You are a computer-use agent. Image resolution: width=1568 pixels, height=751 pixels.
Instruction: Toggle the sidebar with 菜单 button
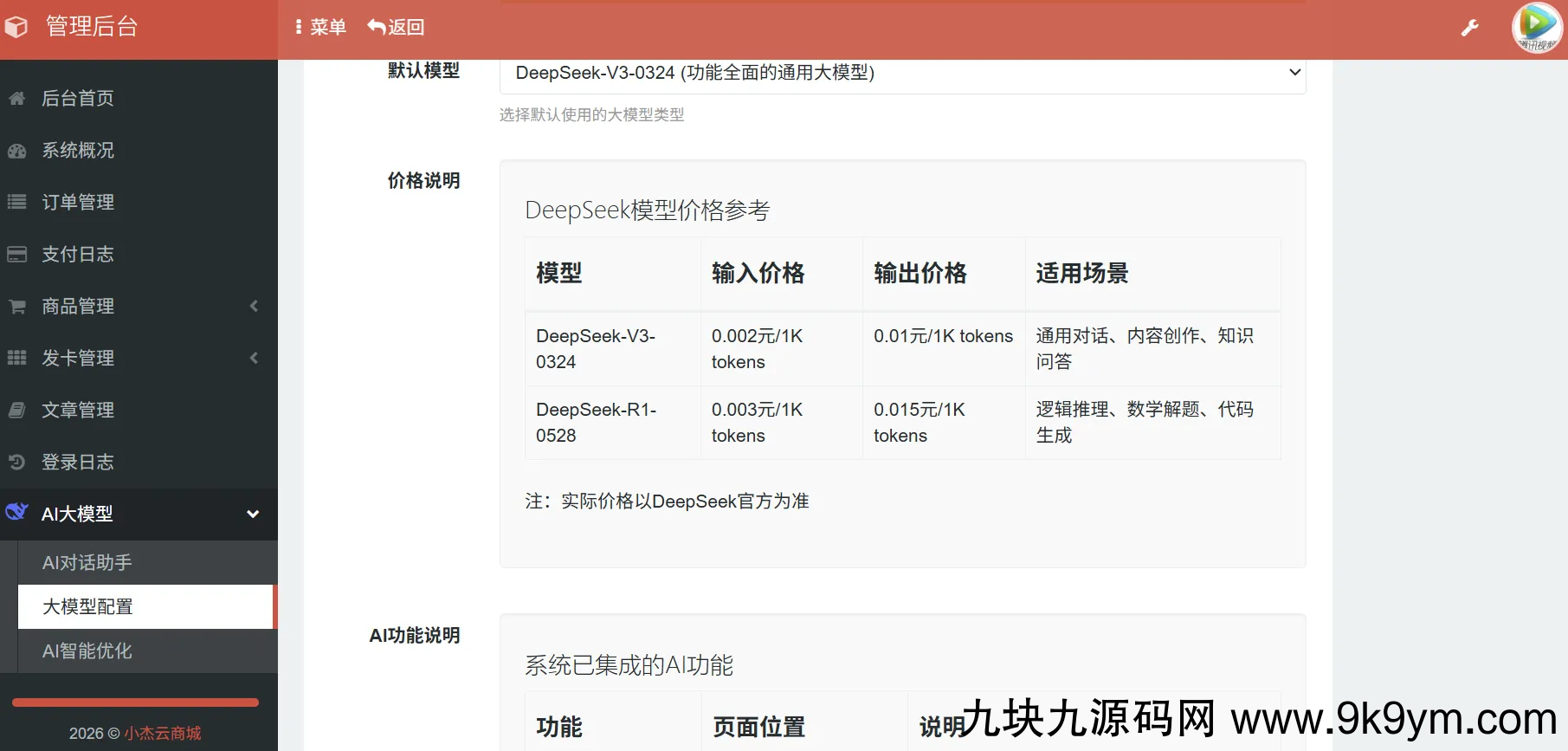(x=320, y=28)
